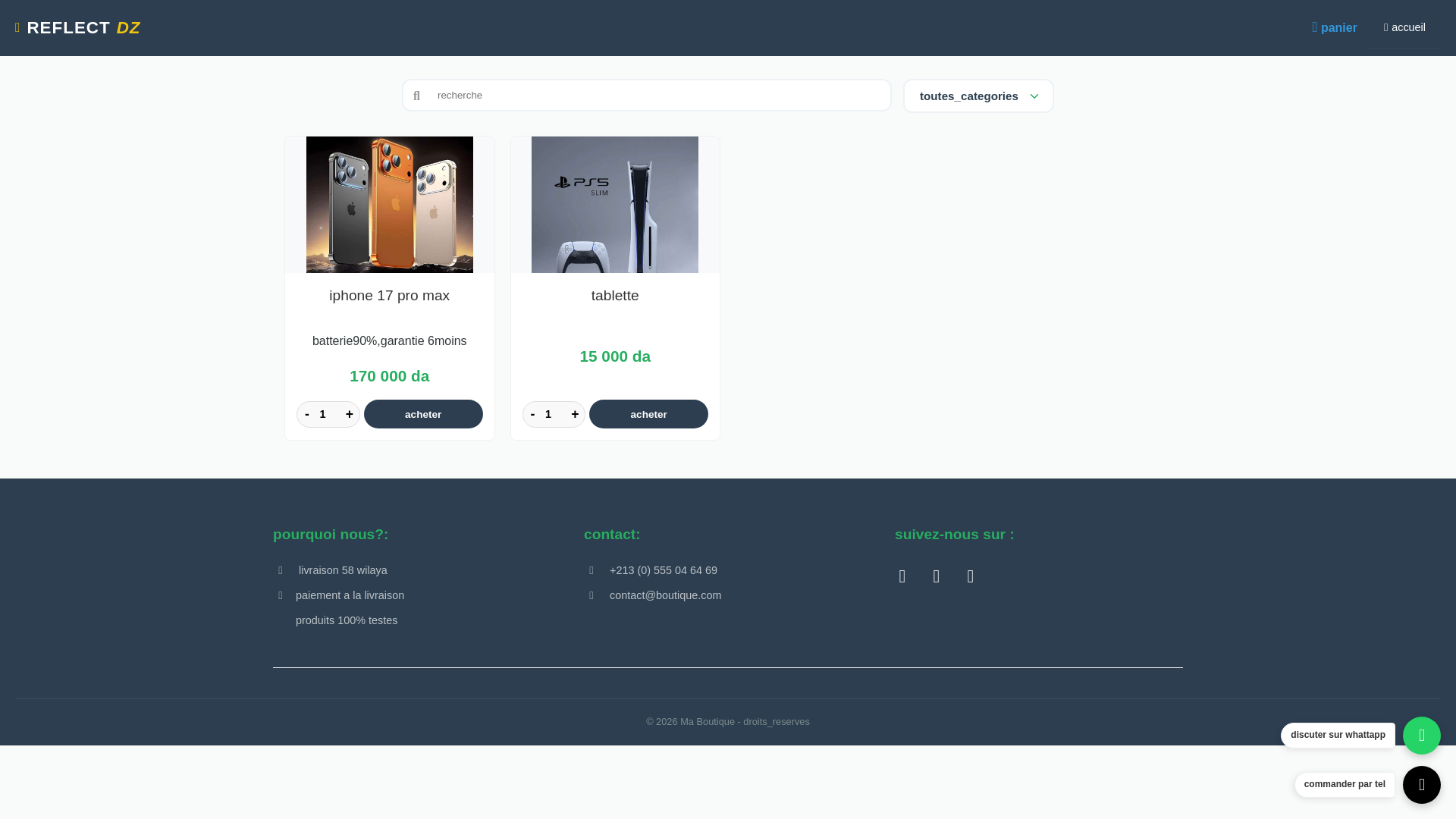Open the first social media icon
This screenshot has width=1456, height=819.
pos(902,576)
